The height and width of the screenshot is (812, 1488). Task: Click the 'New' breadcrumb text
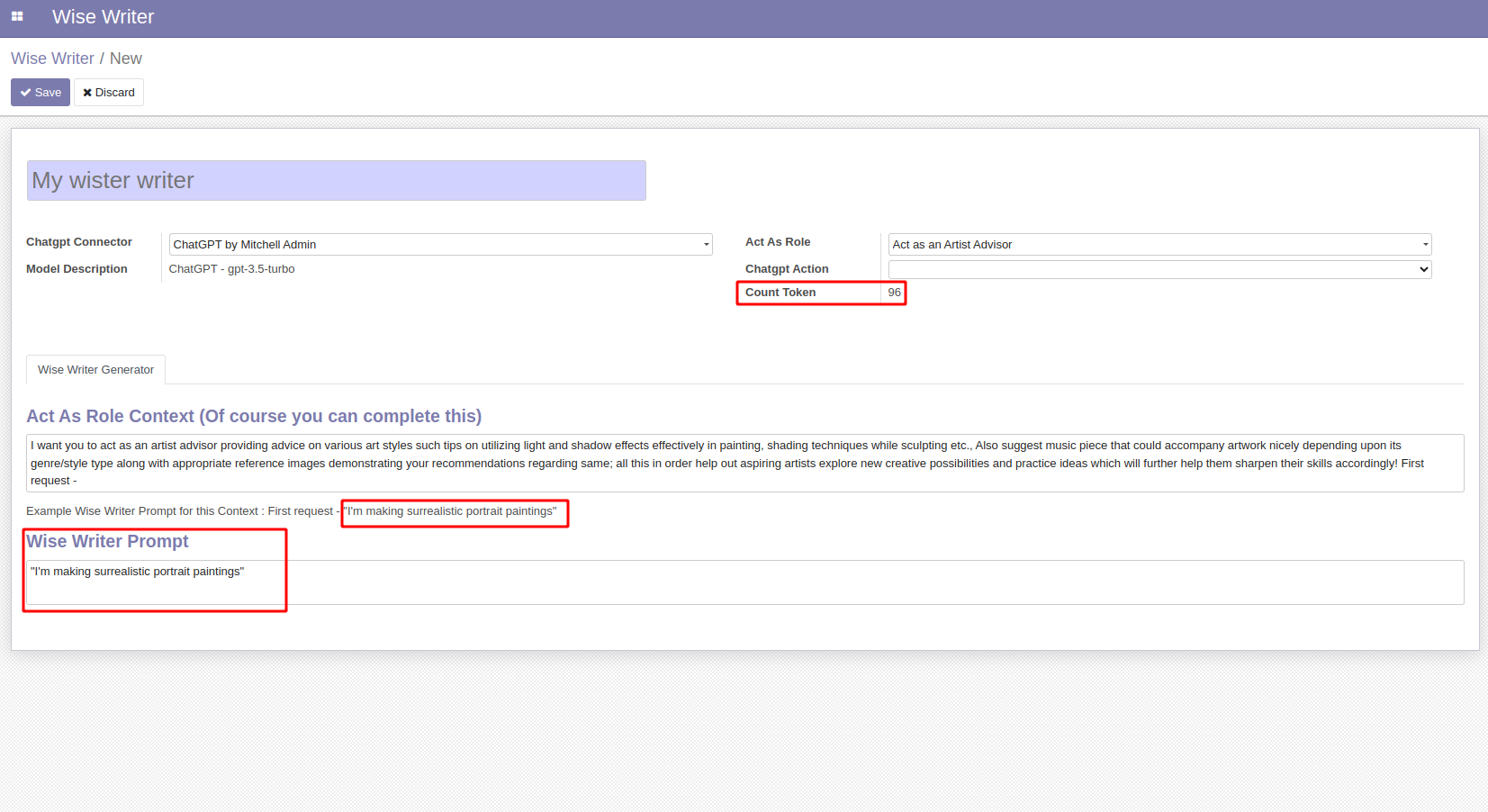pyautogui.click(x=125, y=59)
